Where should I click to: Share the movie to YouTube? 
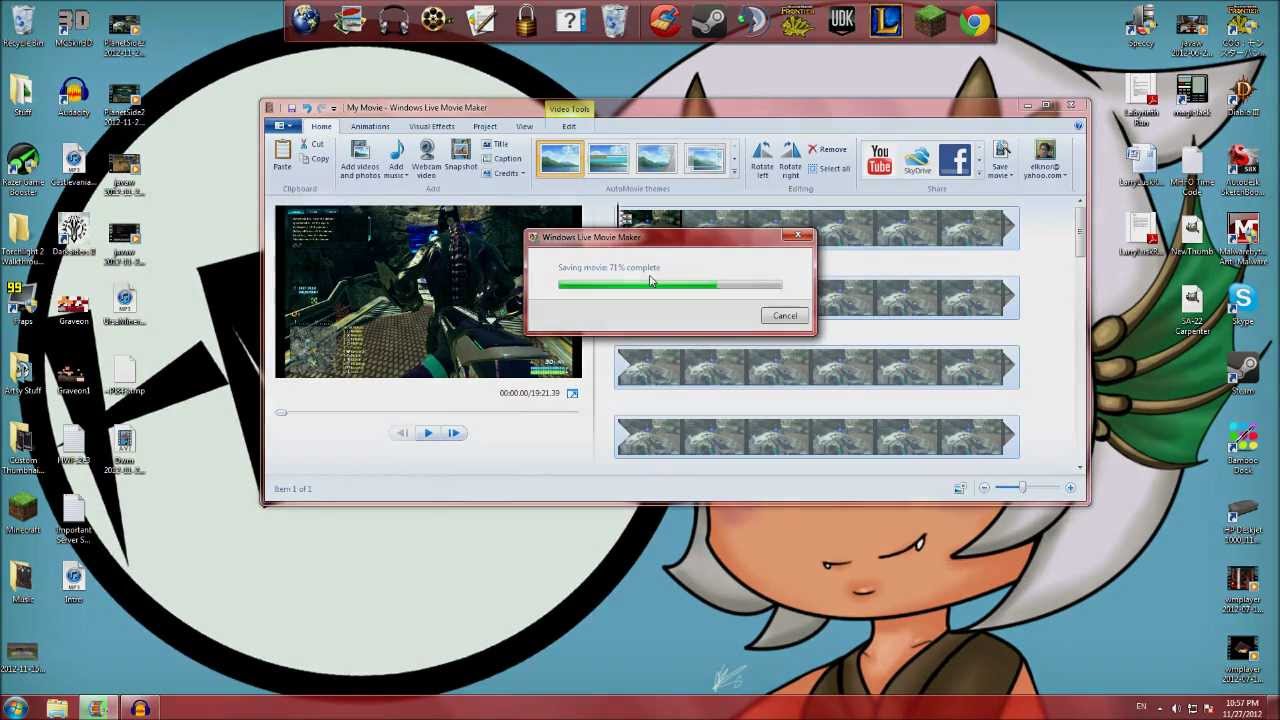pos(879,160)
